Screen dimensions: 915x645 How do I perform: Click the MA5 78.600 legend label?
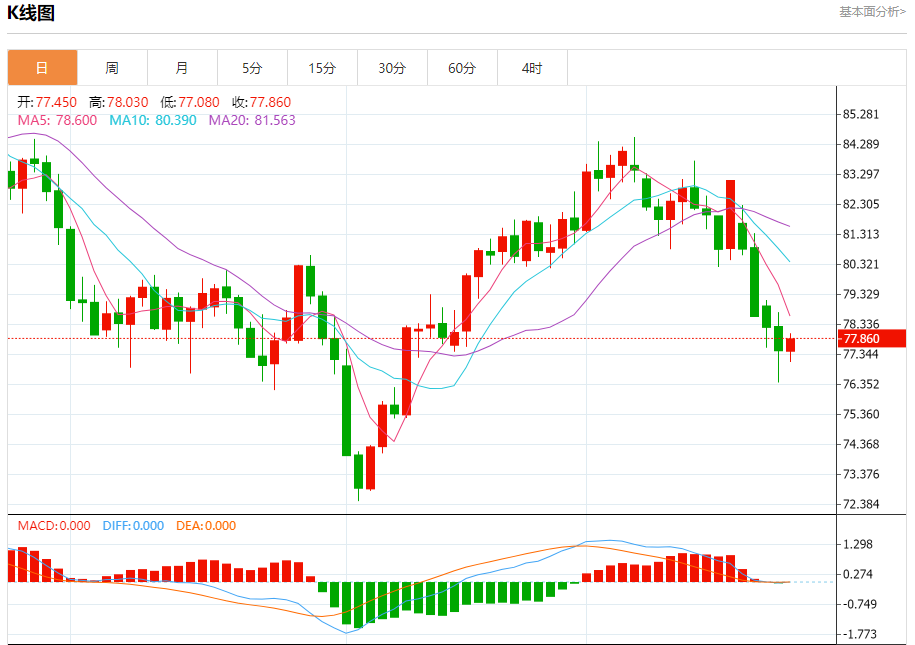(x=57, y=120)
